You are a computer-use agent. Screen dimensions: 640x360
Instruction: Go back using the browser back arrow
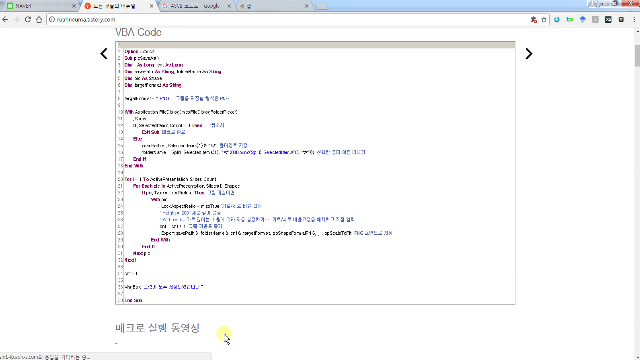(5, 20)
